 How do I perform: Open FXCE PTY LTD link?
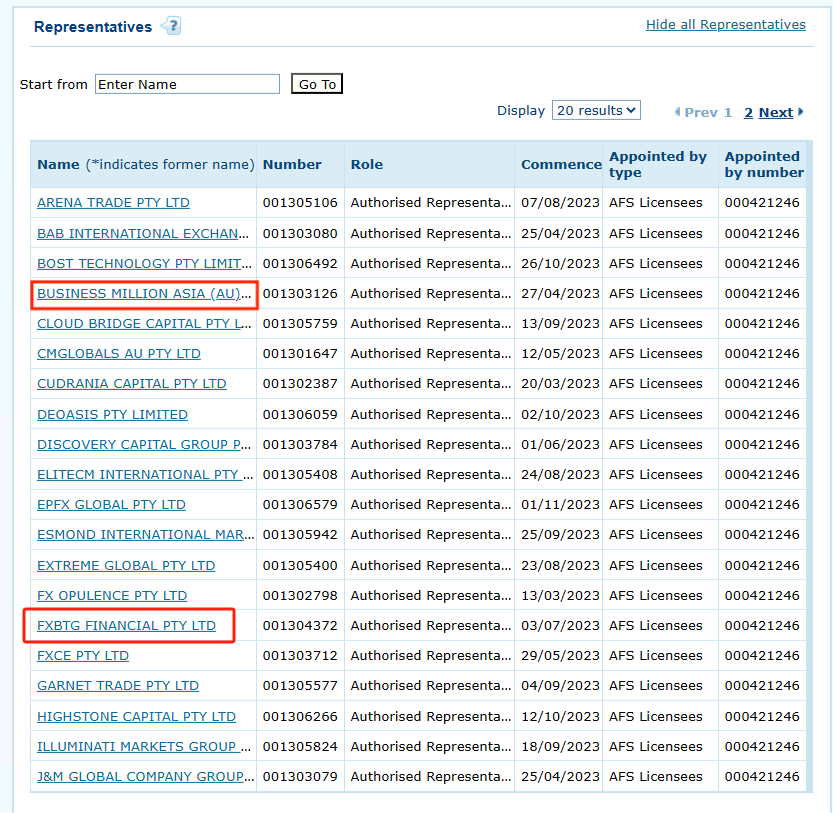(x=83, y=656)
